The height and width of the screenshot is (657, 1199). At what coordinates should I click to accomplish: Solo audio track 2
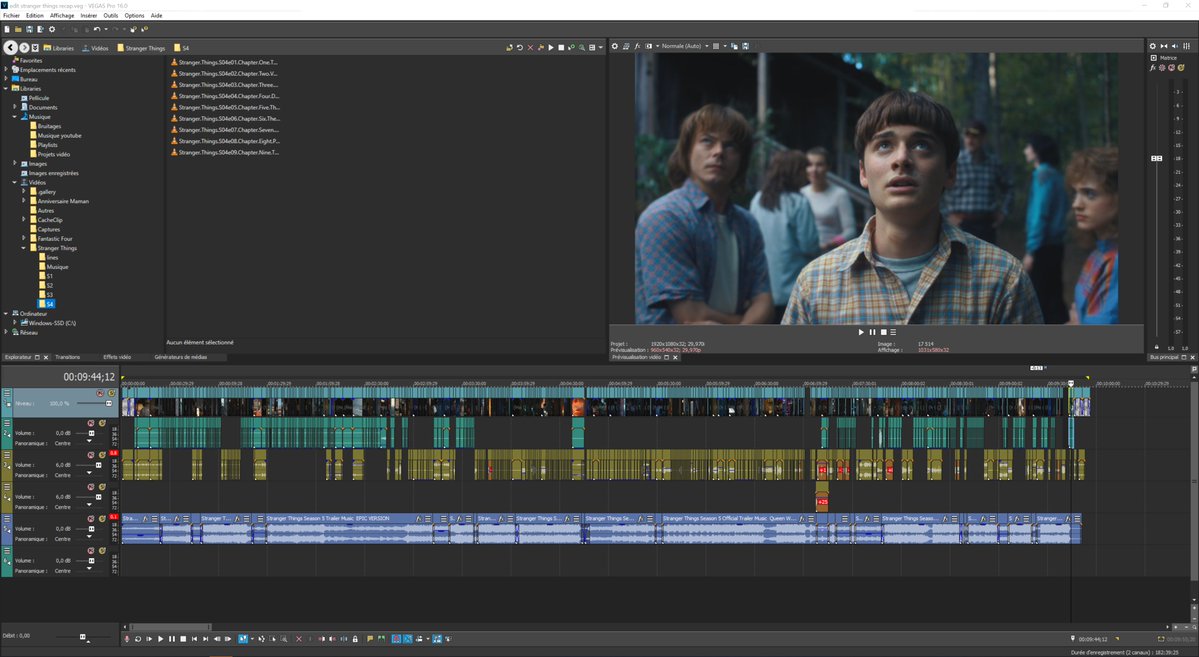pyautogui.click(x=102, y=423)
